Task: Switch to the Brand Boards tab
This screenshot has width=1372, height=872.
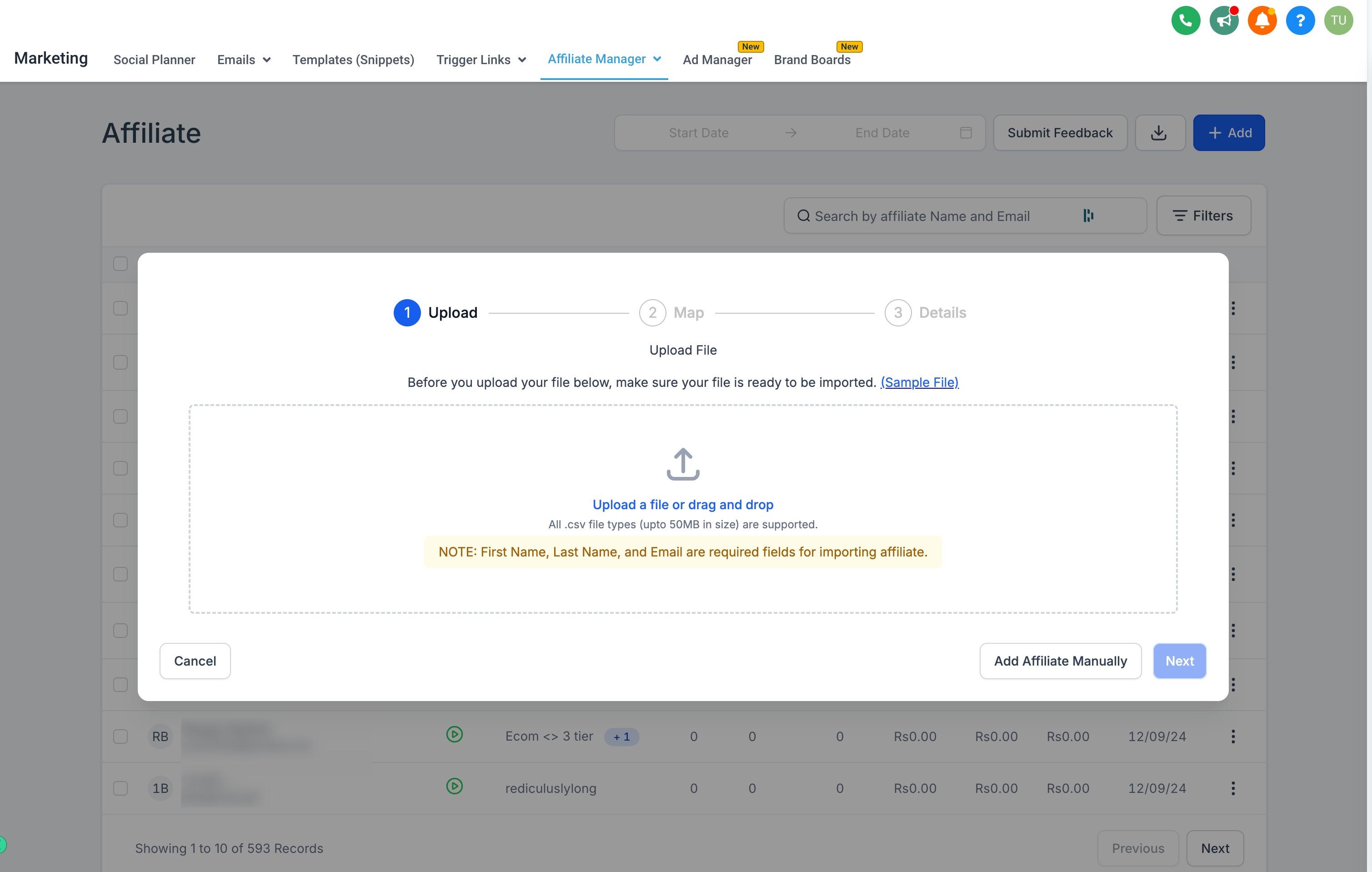Action: point(812,60)
